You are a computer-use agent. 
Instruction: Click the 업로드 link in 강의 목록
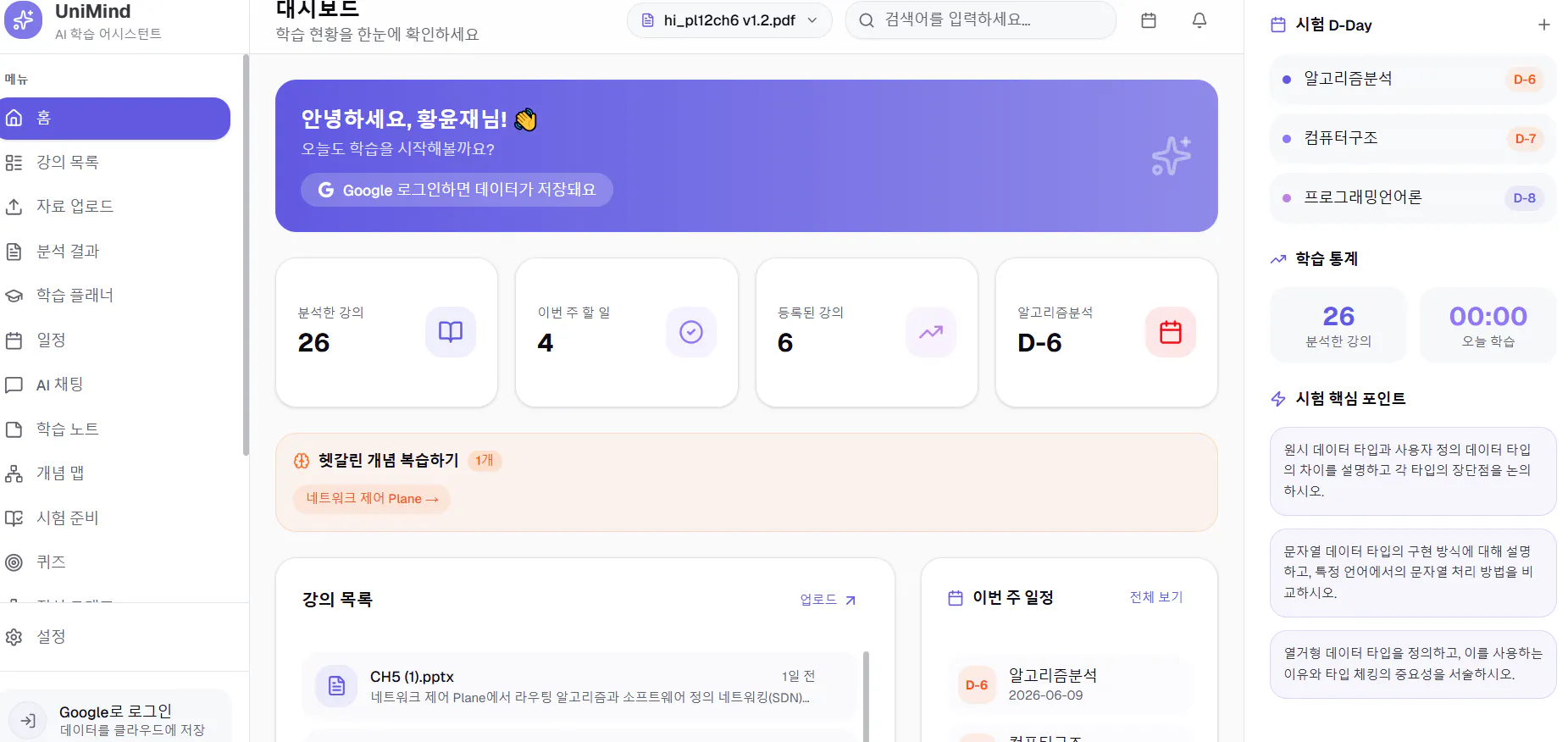pos(828,600)
